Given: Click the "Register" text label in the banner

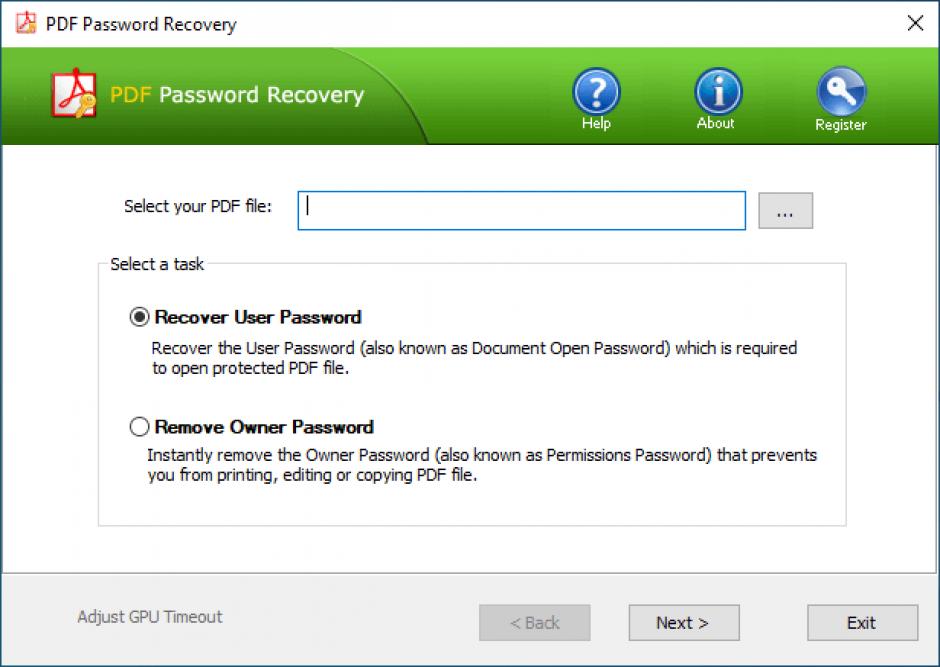Looking at the screenshot, I should tap(840, 125).
